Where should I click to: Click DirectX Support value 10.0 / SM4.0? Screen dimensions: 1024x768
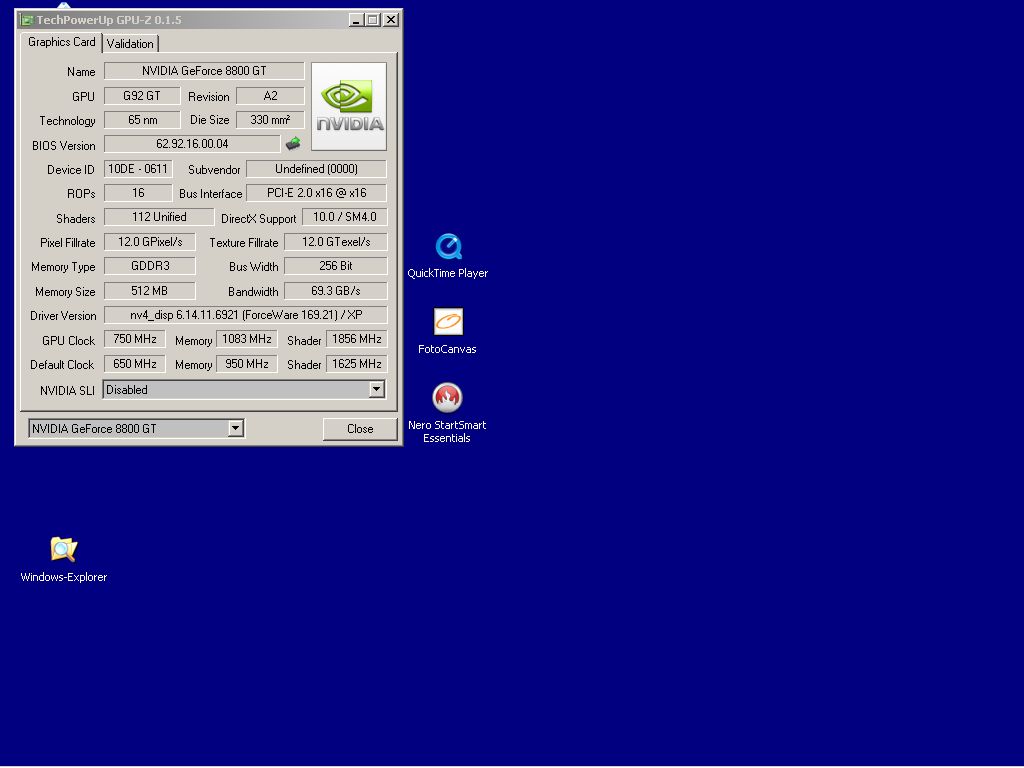(344, 217)
